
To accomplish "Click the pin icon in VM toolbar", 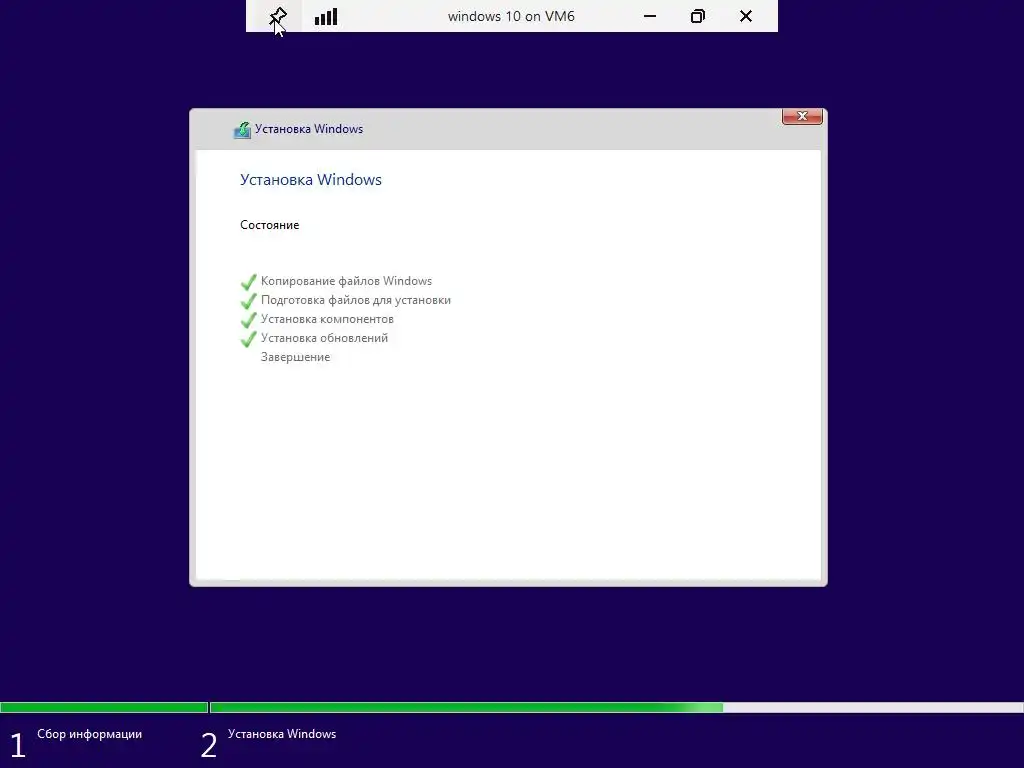I will 278,16.
